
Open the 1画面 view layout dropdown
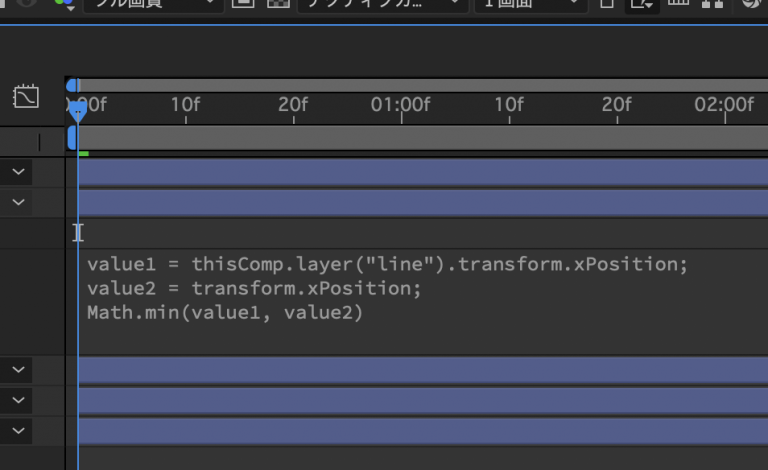pos(530,4)
